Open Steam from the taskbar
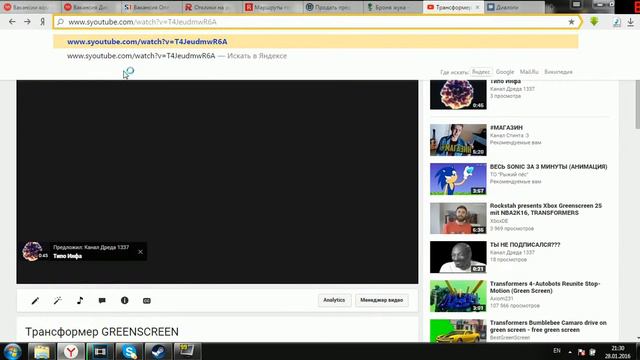640x360 pixels. pyautogui.click(x=158, y=351)
